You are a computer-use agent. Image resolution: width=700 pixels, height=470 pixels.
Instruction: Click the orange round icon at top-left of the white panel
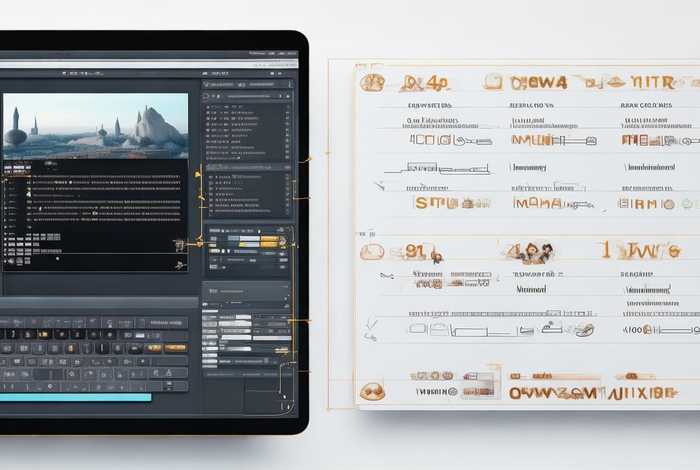372,83
